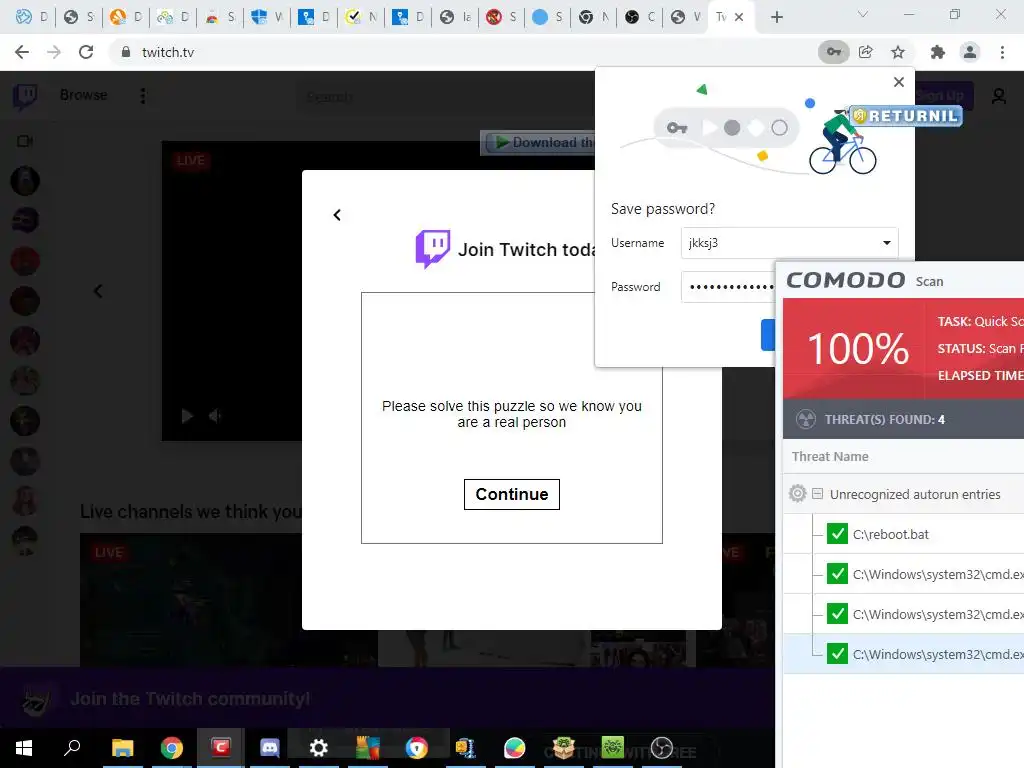Click the browser back arrow

click(x=22, y=52)
